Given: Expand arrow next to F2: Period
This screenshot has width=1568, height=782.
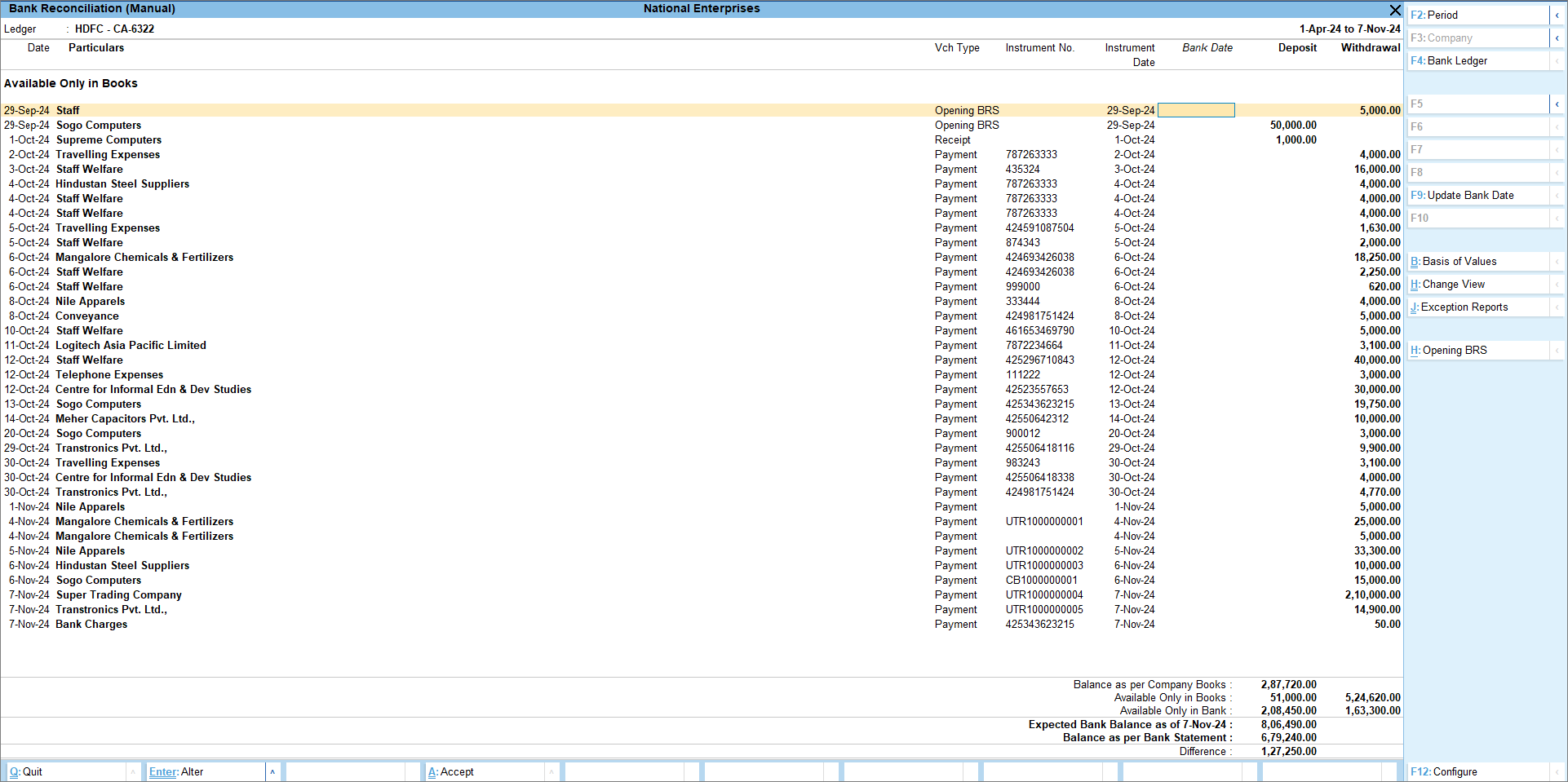Looking at the screenshot, I should tap(1557, 15).
